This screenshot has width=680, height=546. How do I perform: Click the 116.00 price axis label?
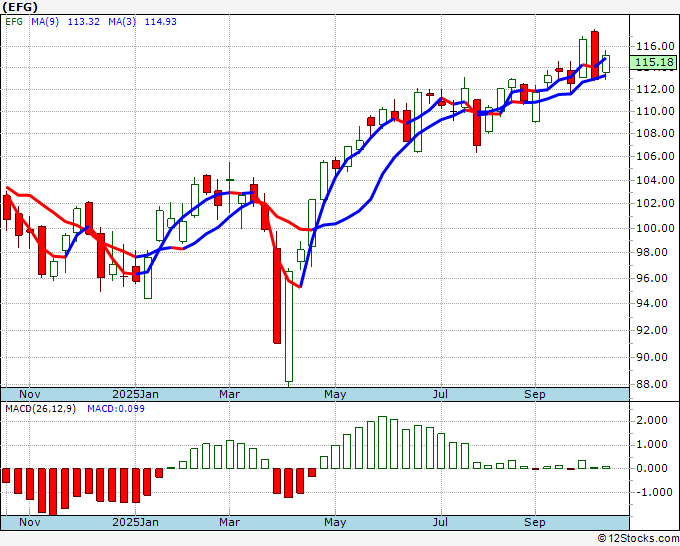coord(655,46)
